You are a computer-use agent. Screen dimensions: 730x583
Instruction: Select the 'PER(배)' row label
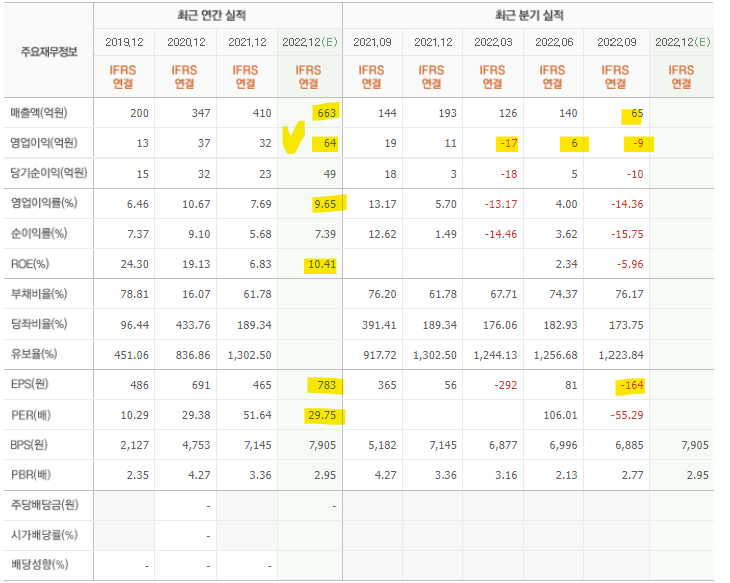pyautogui.click(x=31, y=414)
